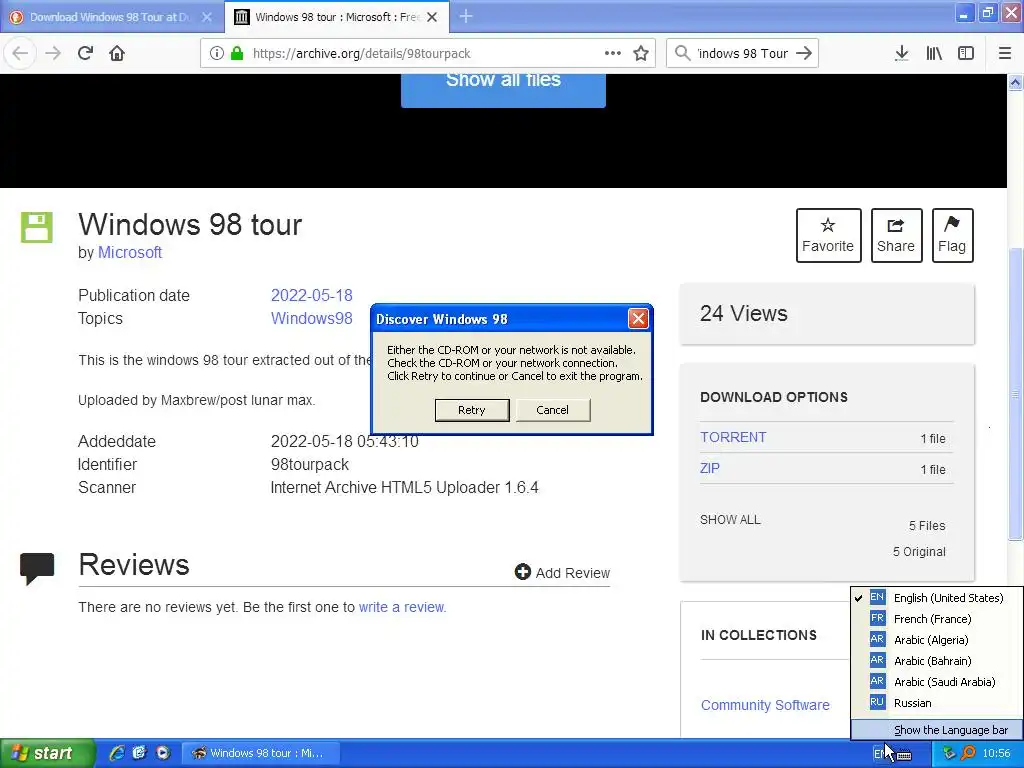Viewport: 1024px width, 768px height.
Task: Choose Show the Language bar
Action: tap(936, 730)
